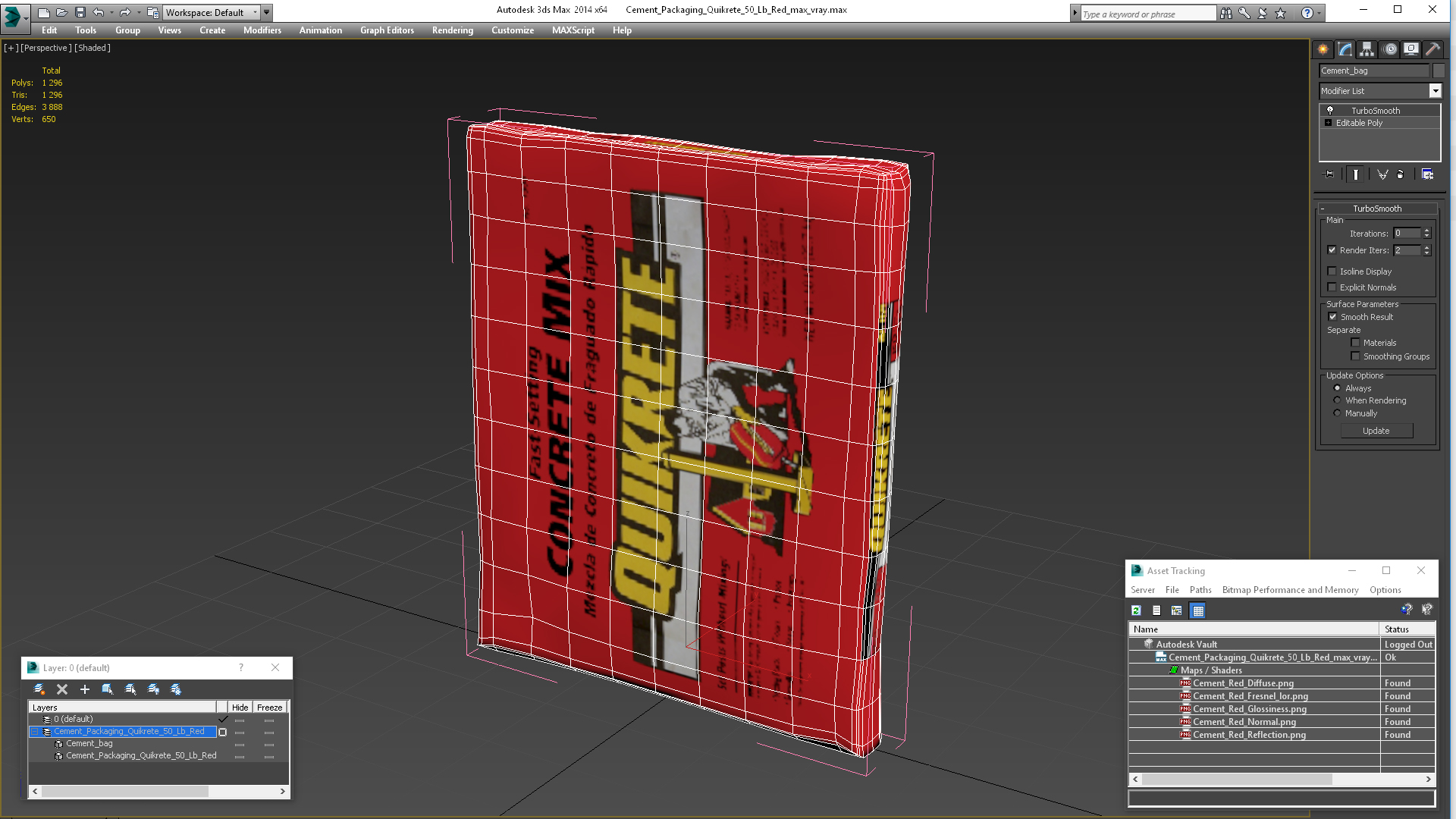Select the When Rendering update option
This screenshot has height=819, width=1456.
(x=1337, y=400)
